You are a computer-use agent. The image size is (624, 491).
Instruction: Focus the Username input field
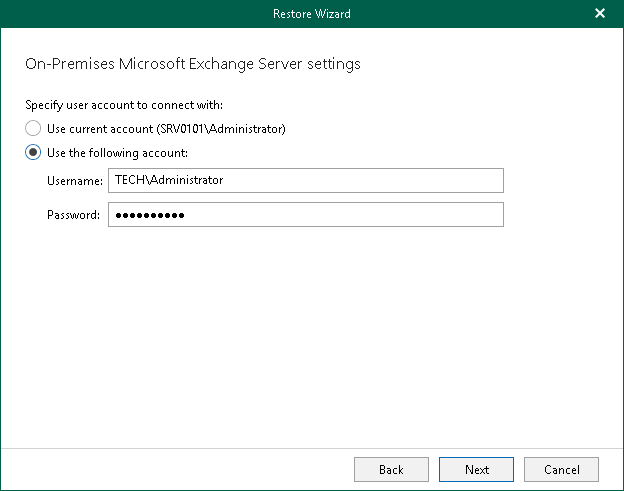(x=305, y=180)
